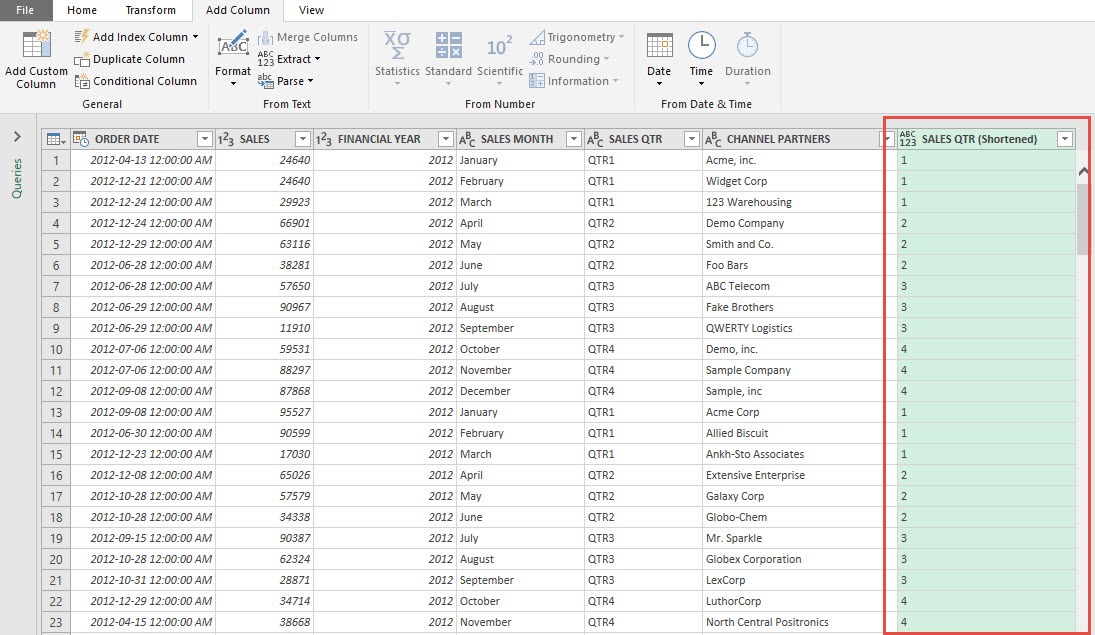Click the Duration stopwatch icon
Image resolution: width=1095 pixels, height=635 pixels.
pos(747,45)
